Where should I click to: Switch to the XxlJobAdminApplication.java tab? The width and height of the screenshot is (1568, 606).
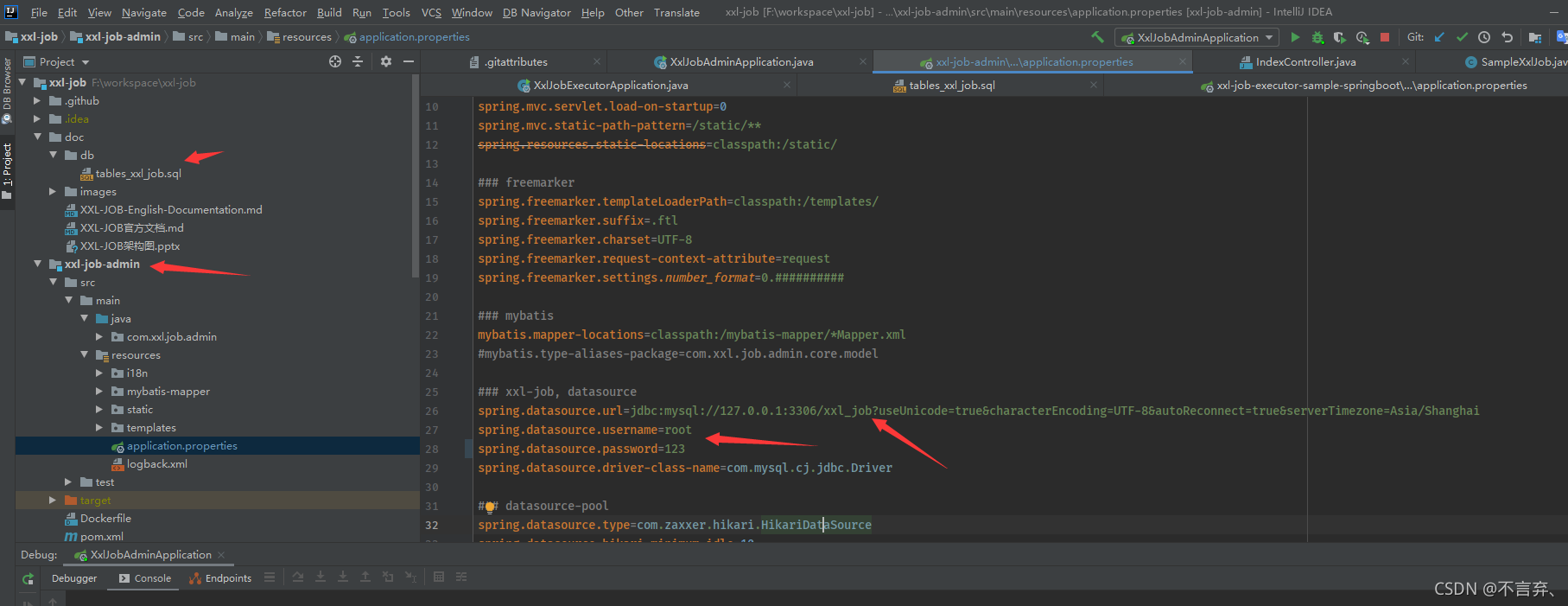tap(741, 61)
